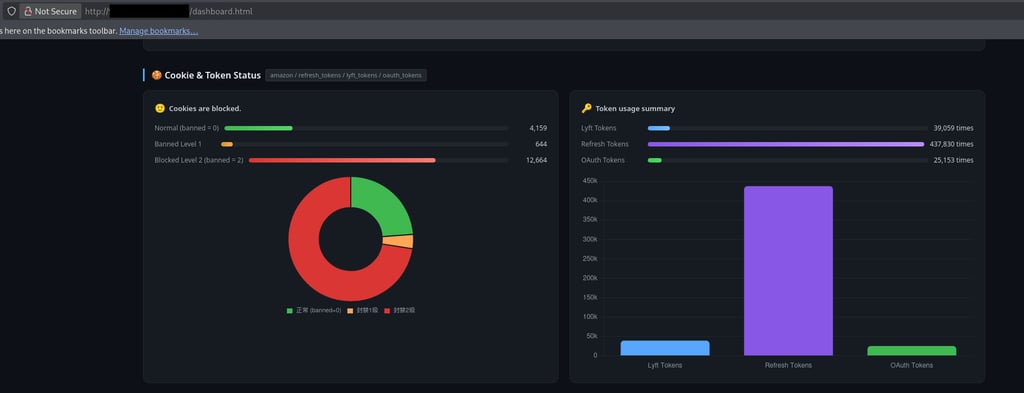1024x393 pixels.
Task: Click the 25,153 times value
Action: pyautogui.click(x=953, y=160)
